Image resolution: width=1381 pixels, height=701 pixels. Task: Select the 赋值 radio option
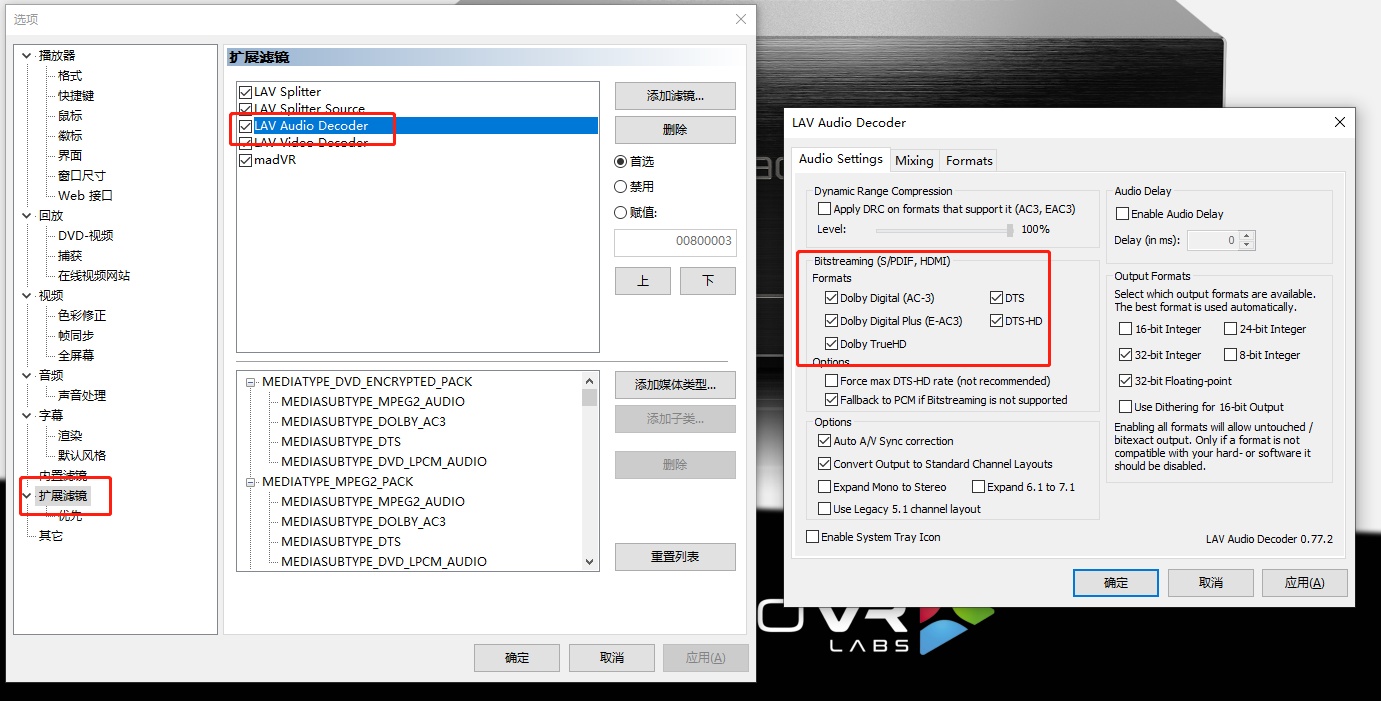point(620,212)
